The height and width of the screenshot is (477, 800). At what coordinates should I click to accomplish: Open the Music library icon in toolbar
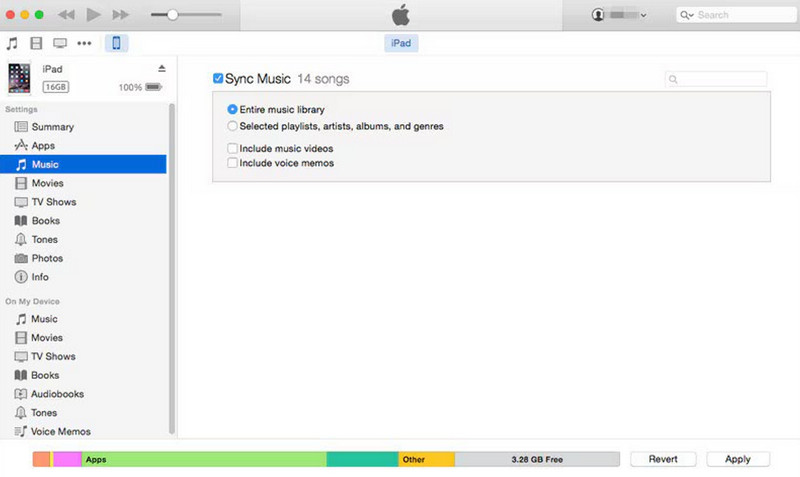(x=12, y=43)
